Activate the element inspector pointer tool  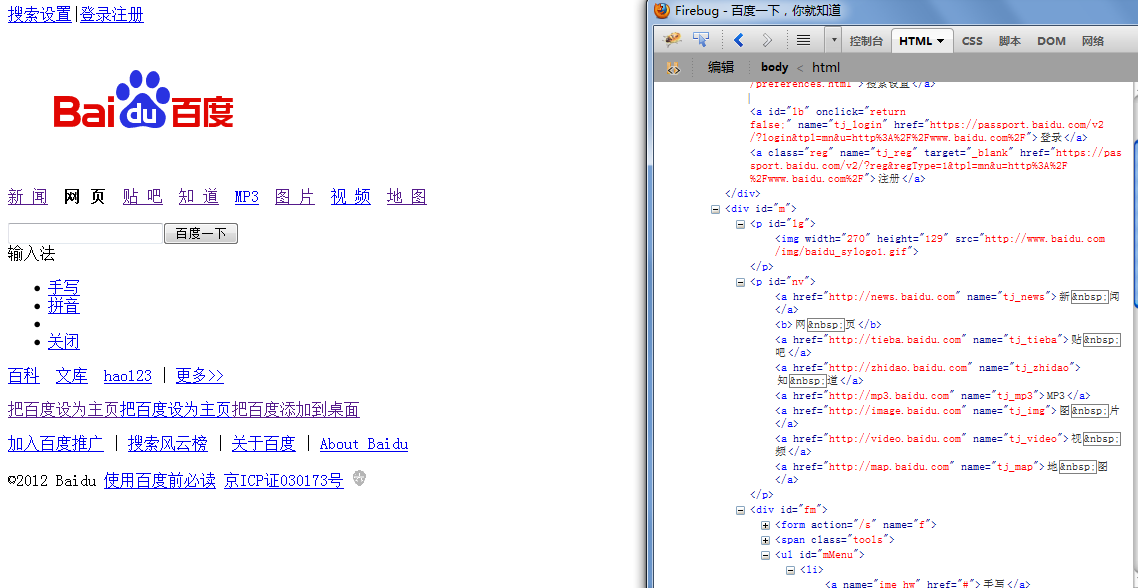click(701, 40)
